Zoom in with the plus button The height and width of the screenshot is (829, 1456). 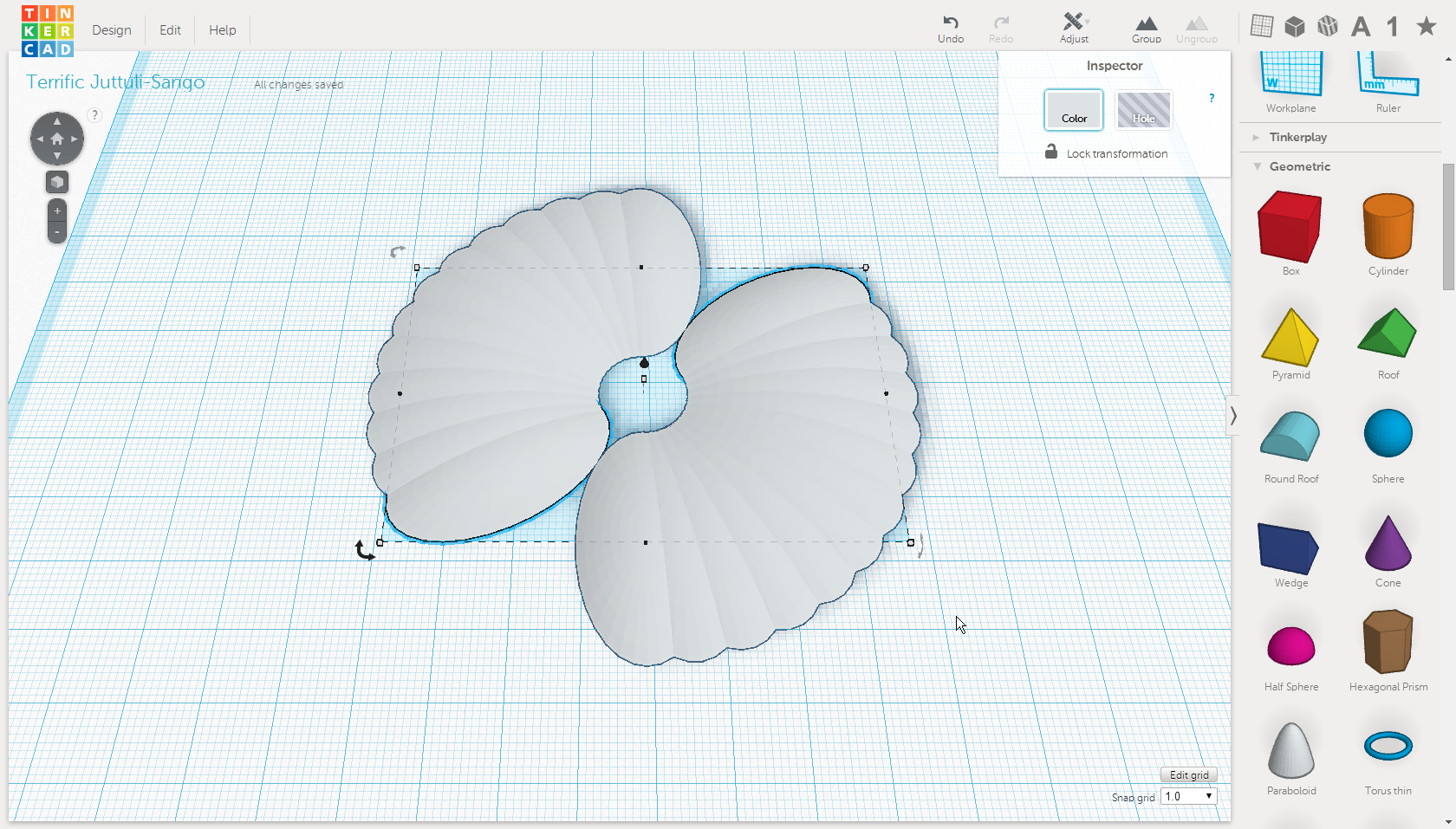[x=57, y=210]
